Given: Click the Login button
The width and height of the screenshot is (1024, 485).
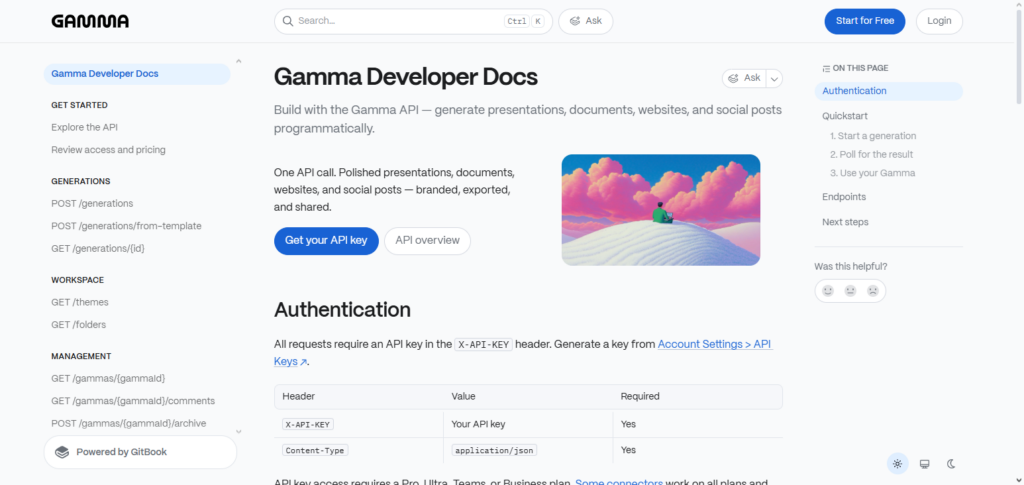Looking at the screenshot, I should pos(939,21).
